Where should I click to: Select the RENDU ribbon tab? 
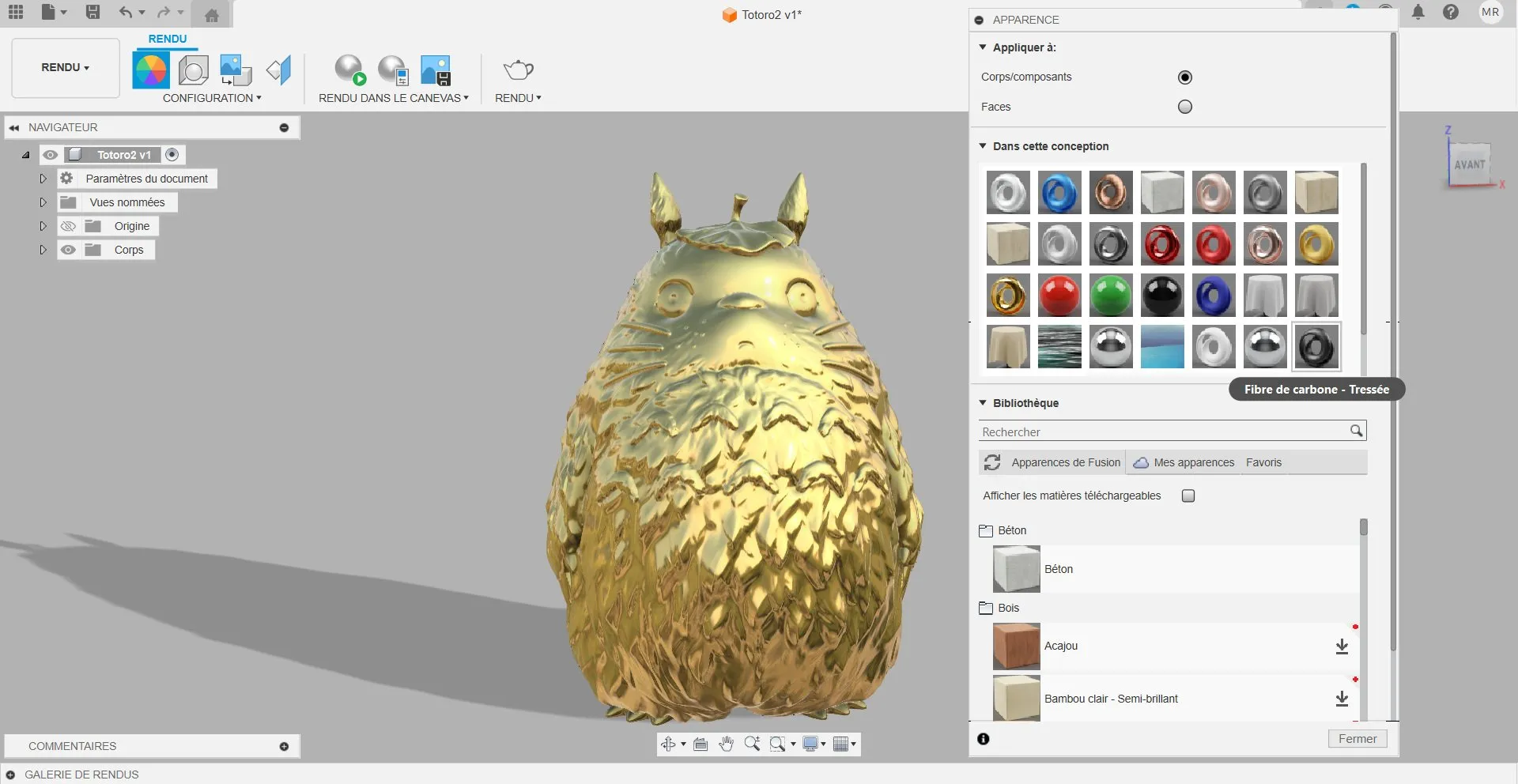pos(168,39)
